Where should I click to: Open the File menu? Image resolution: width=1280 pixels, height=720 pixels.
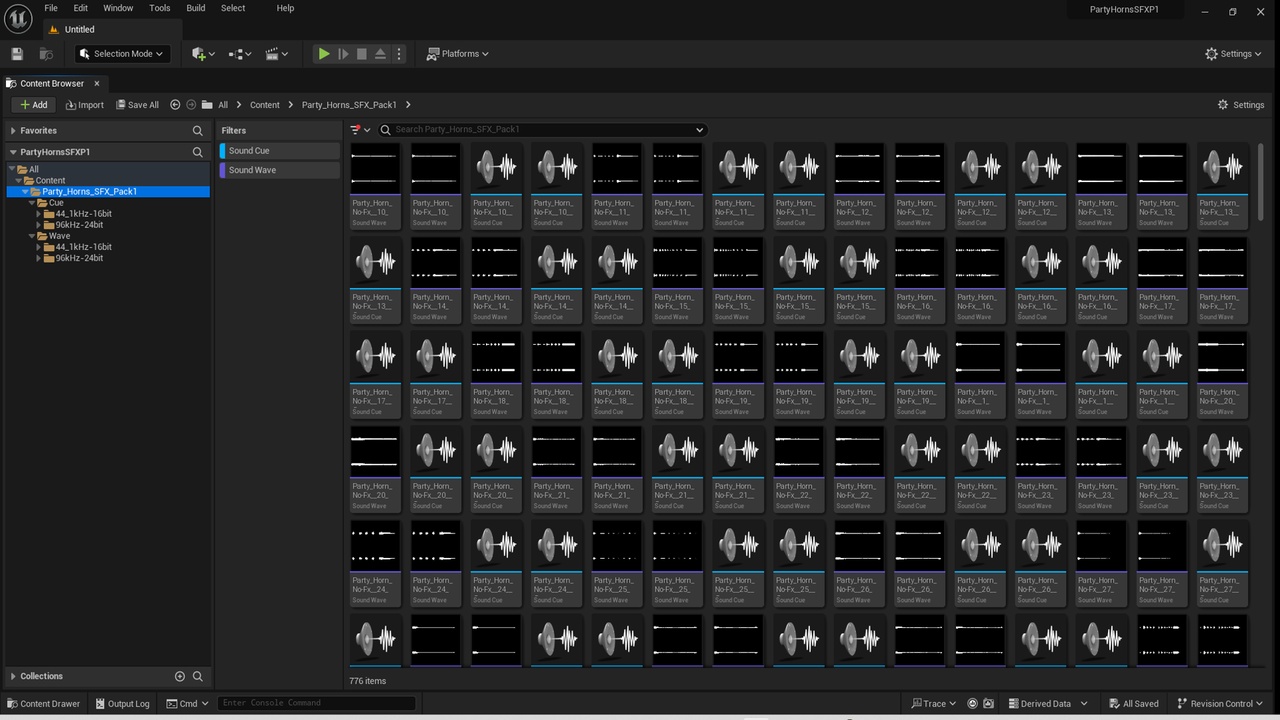tap(50, 8)
